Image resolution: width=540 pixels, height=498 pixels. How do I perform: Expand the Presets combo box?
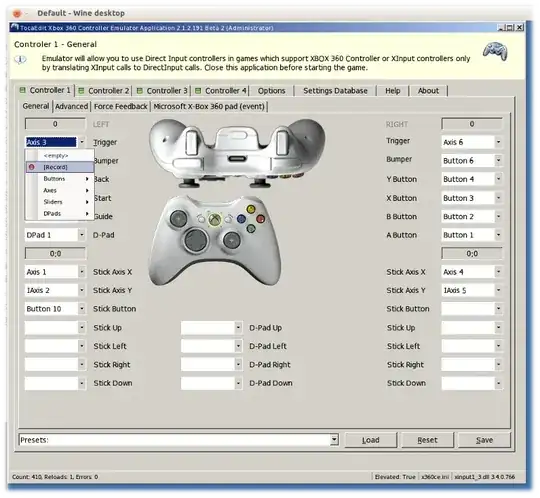(x=334, y=440)
